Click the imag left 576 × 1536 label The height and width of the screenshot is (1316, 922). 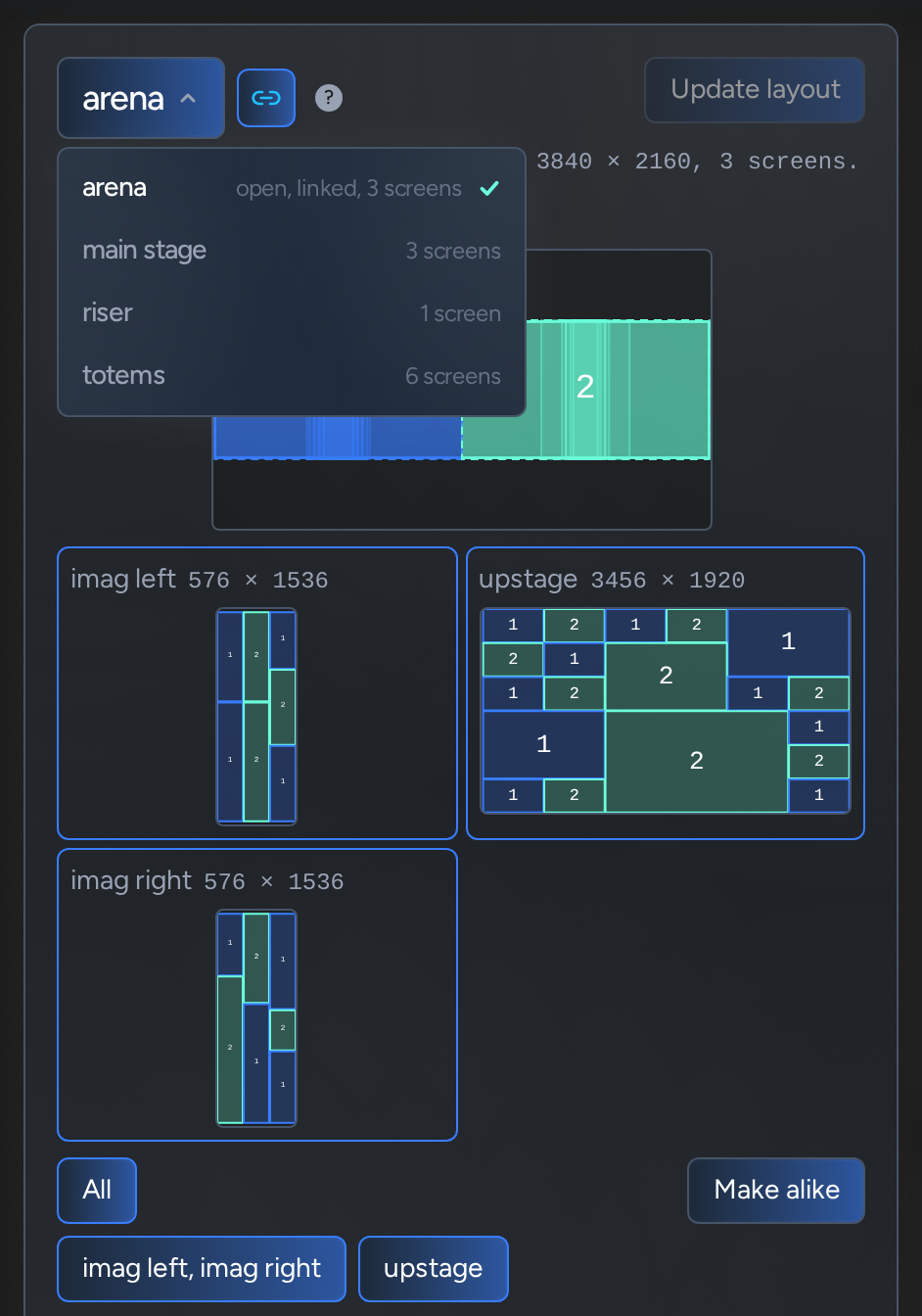[199, 580]
